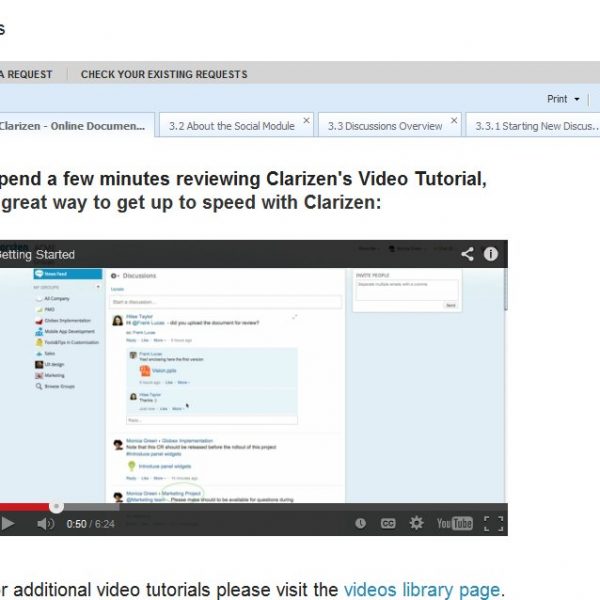
Task: Click the video info icon
Action: [491, 254]
